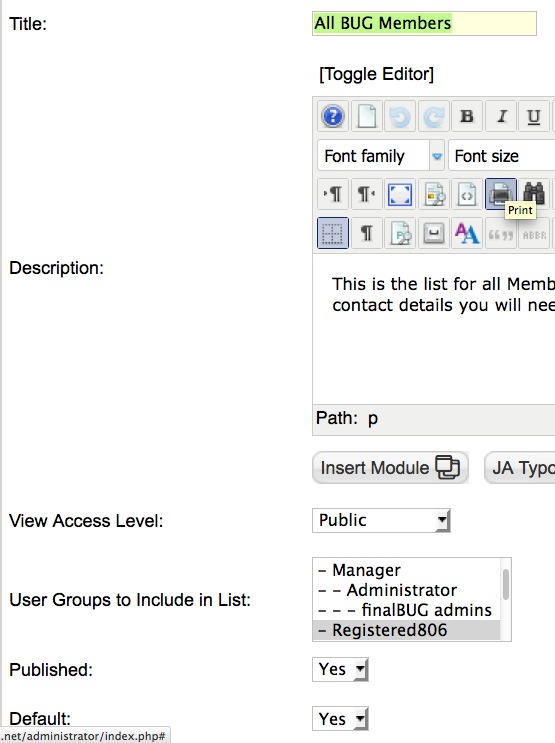Toggle show paragraph characters icon
555x743 pixels.
pos(366,233)
